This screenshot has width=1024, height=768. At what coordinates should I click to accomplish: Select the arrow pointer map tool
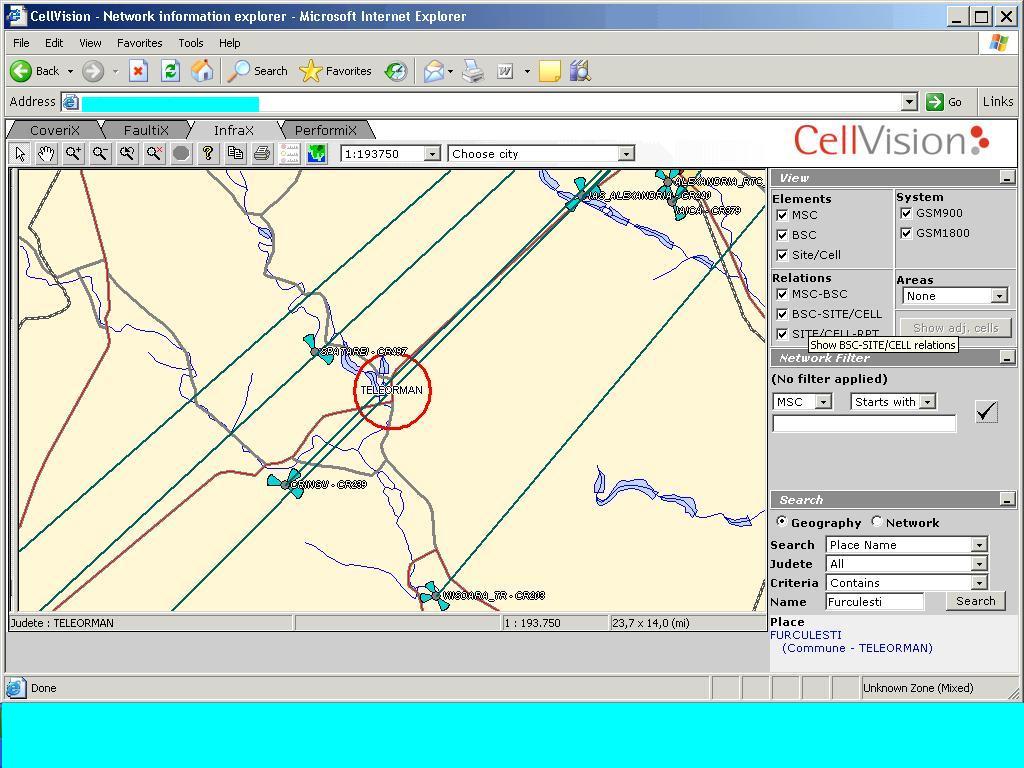20,153
